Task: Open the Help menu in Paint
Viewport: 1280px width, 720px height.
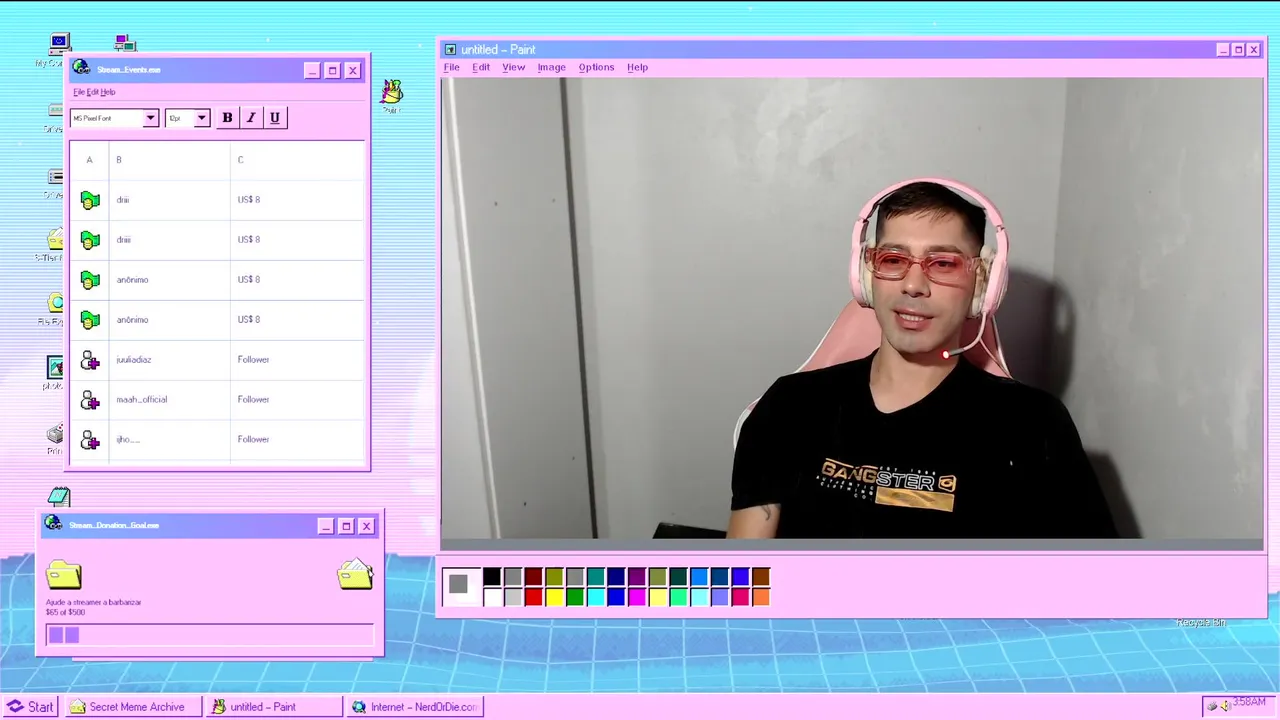Action: (x=637, y=67)
